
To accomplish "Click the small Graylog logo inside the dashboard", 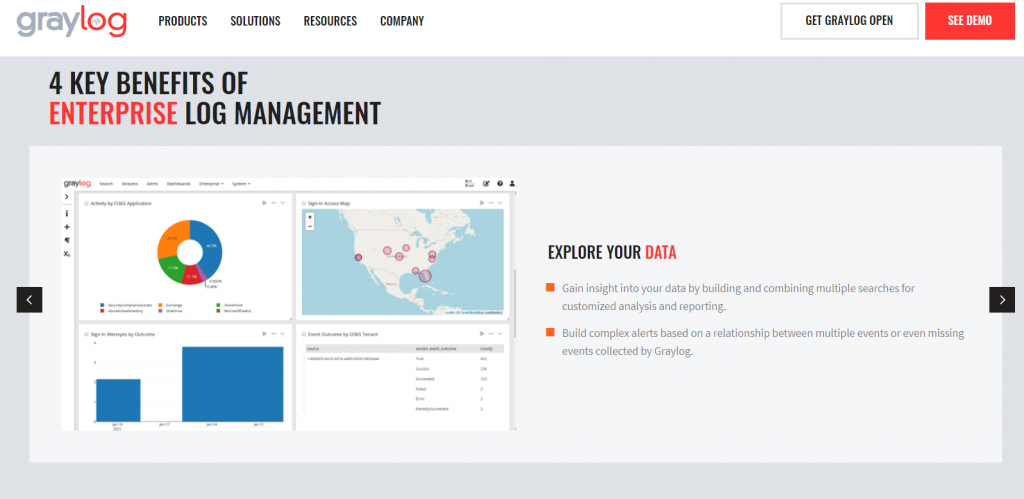I will pyautogui.click(x=77, y=184).
